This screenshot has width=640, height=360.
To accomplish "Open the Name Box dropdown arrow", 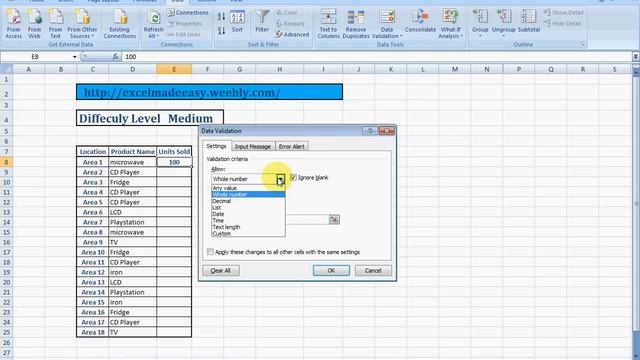I will (x=74, y=57).
